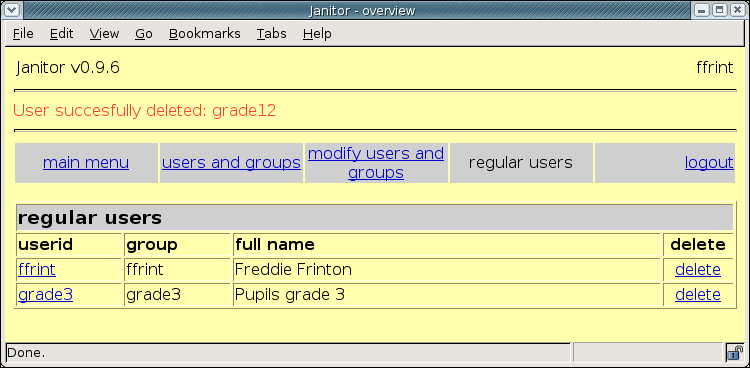Open the Tabs menu
Image resolution: width=750 pixels, height=368 pixels.
click(x=272, y=33)
